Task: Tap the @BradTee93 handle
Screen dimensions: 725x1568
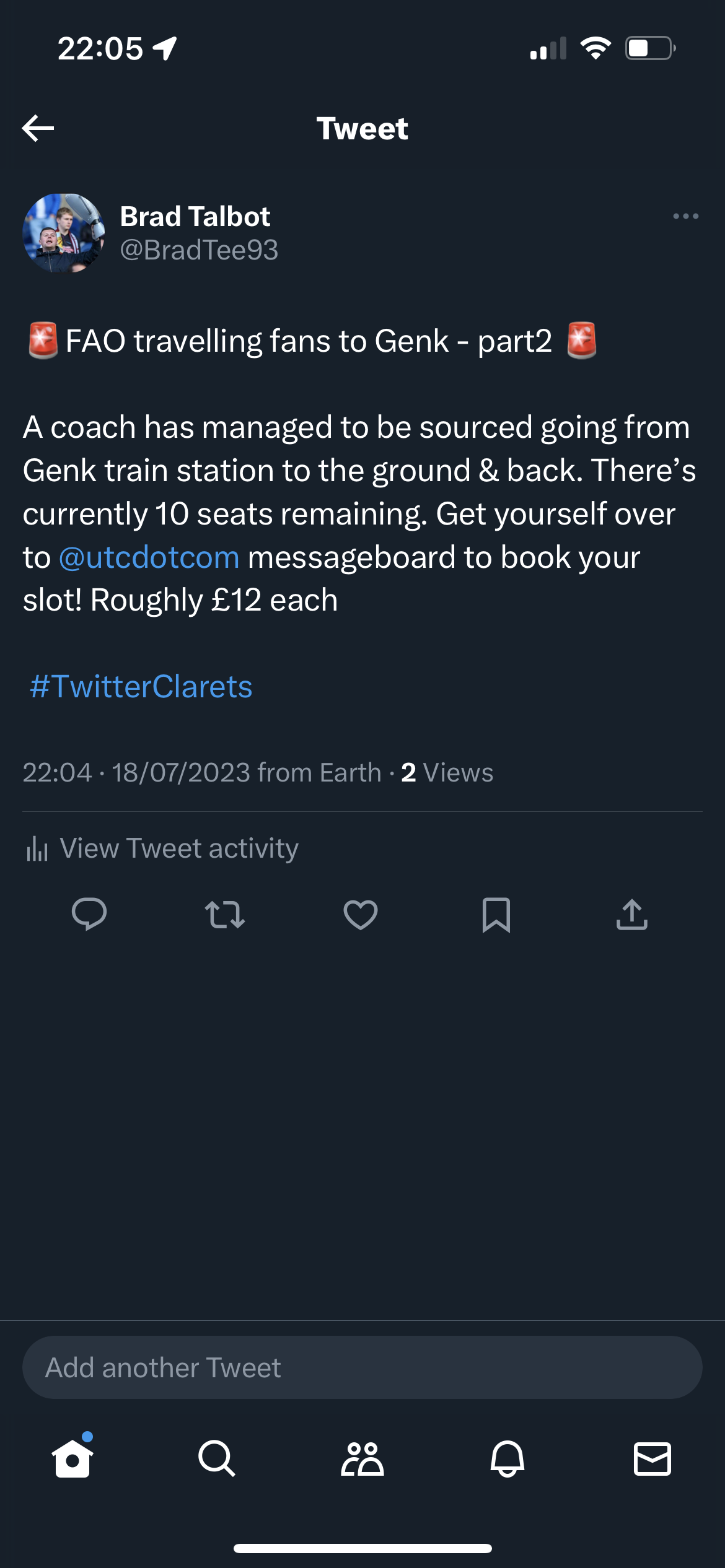Action: (199, 250)
